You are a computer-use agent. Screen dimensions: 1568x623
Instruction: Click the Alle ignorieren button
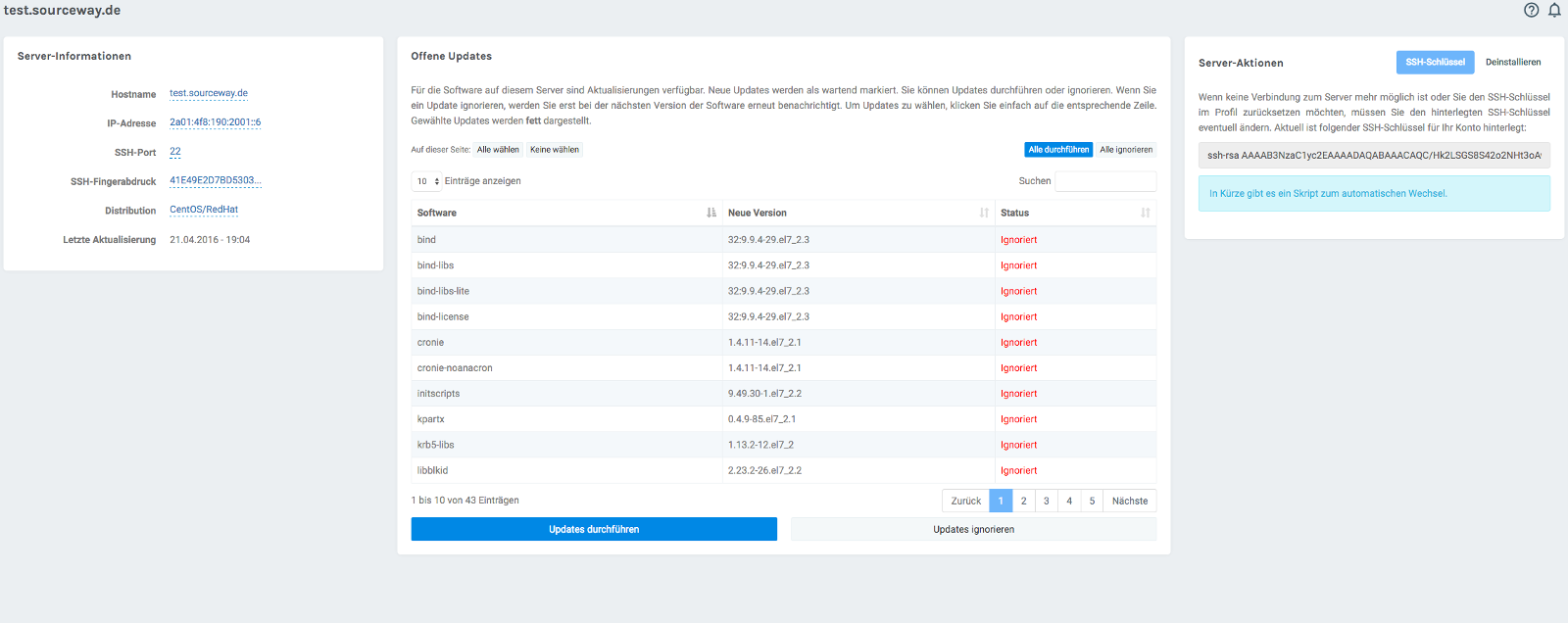(1125, 150)
